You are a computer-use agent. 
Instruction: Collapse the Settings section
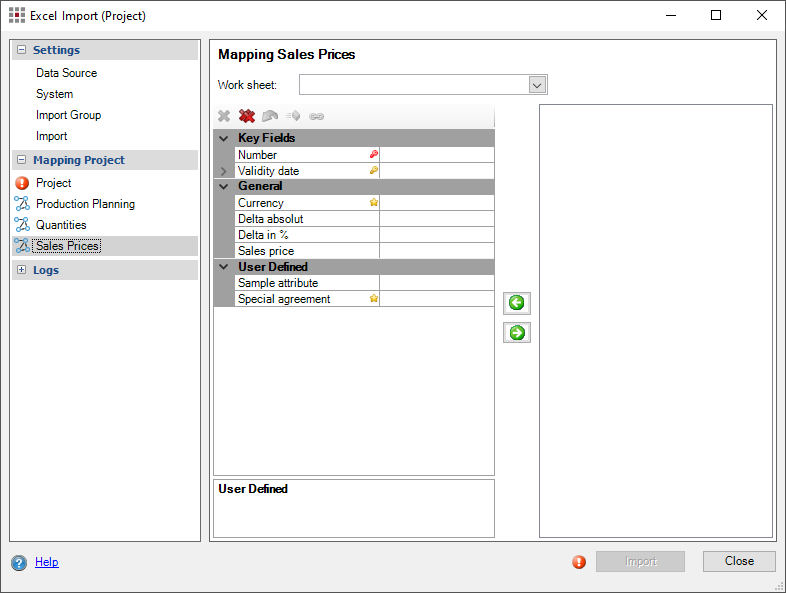[21, 50]
